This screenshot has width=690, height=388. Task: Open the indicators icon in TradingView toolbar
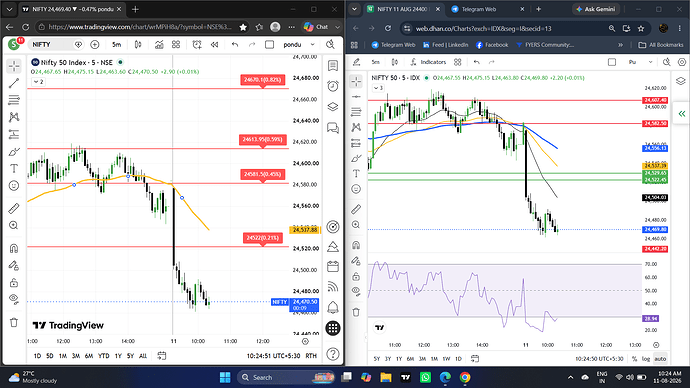[159, 44]
